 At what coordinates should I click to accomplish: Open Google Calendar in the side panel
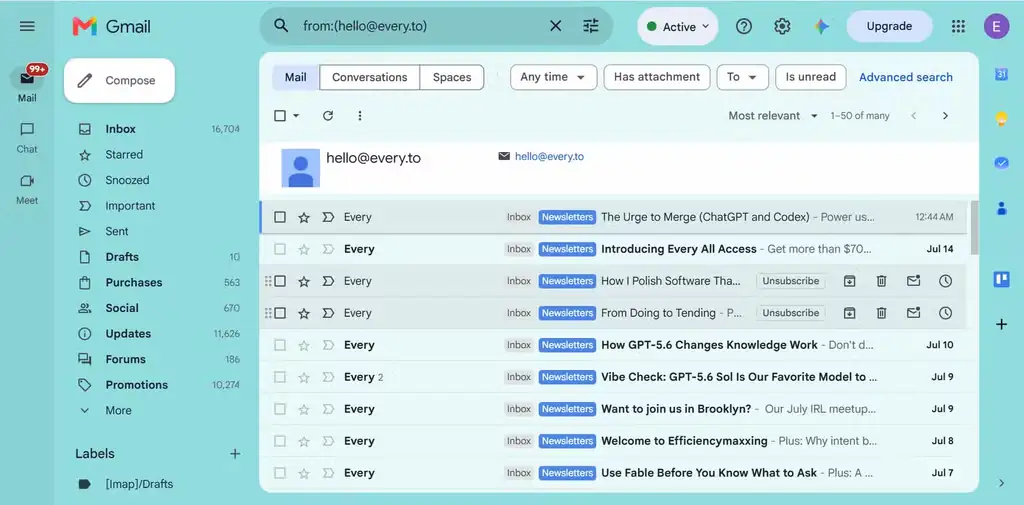point(1001,74)
